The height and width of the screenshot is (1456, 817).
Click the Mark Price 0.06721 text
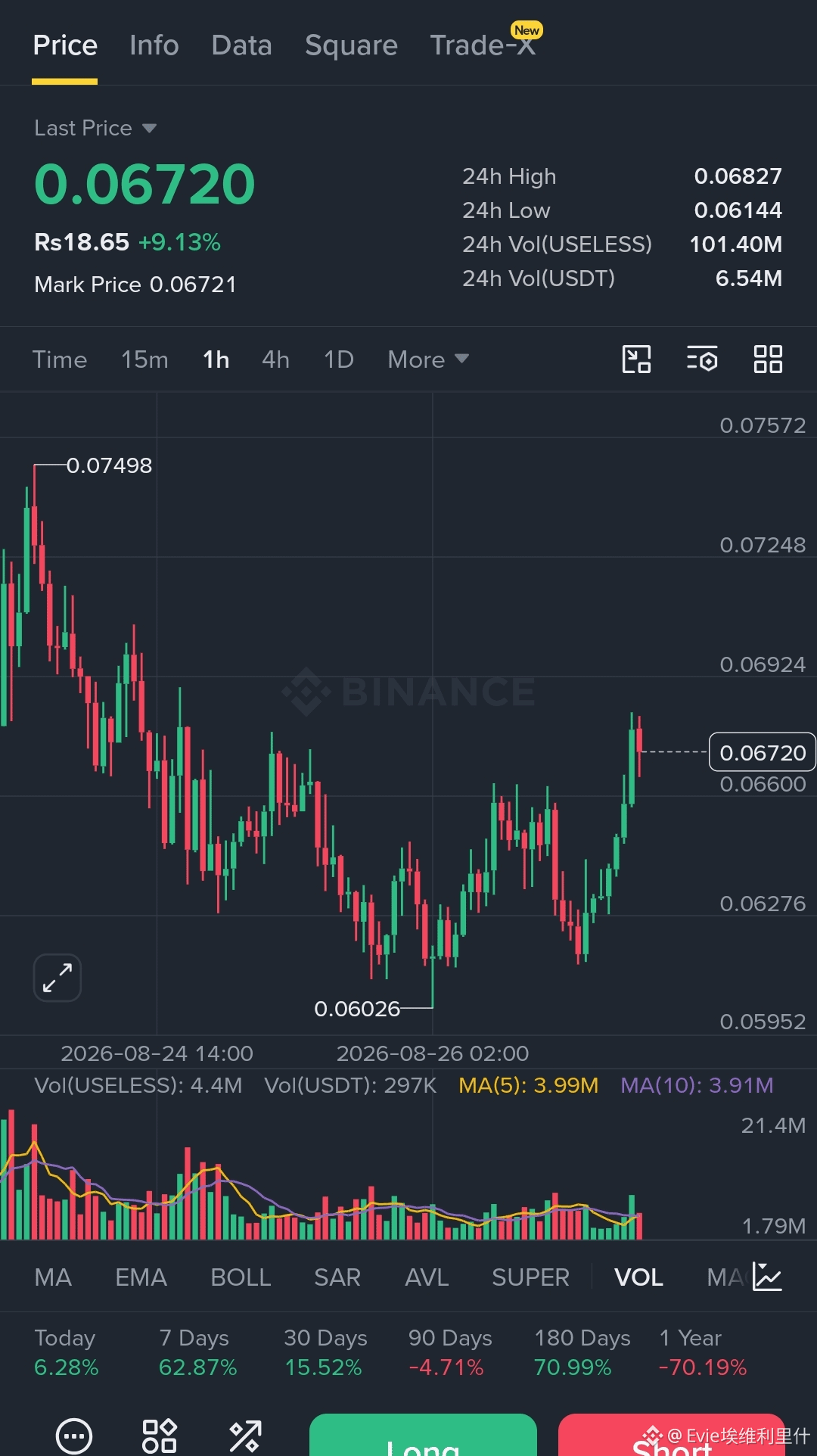coord(135,285)
